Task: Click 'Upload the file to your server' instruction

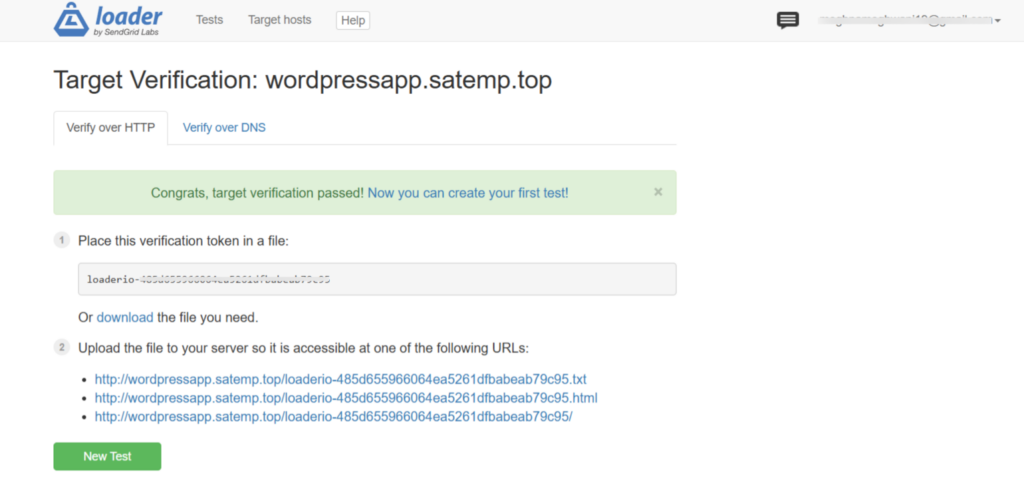Action: [304, 348]
